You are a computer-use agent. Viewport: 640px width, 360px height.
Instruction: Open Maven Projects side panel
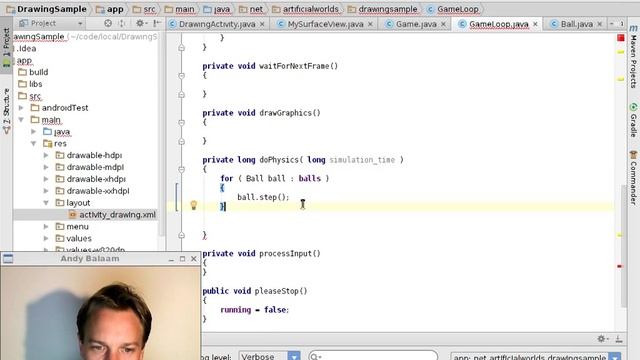point(633,57)
